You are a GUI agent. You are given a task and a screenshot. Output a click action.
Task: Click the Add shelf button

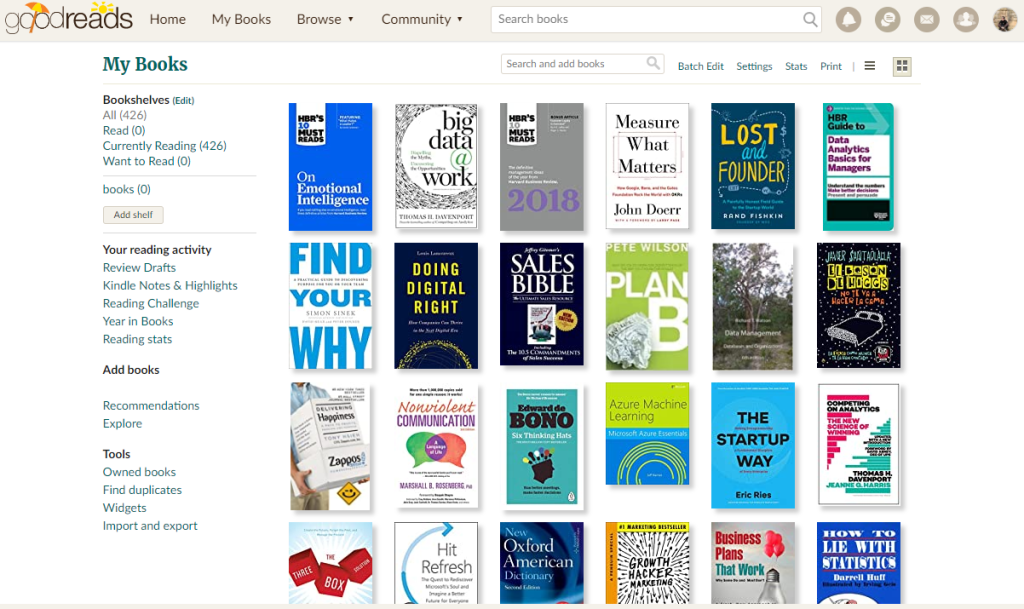(x=133, y=215)
